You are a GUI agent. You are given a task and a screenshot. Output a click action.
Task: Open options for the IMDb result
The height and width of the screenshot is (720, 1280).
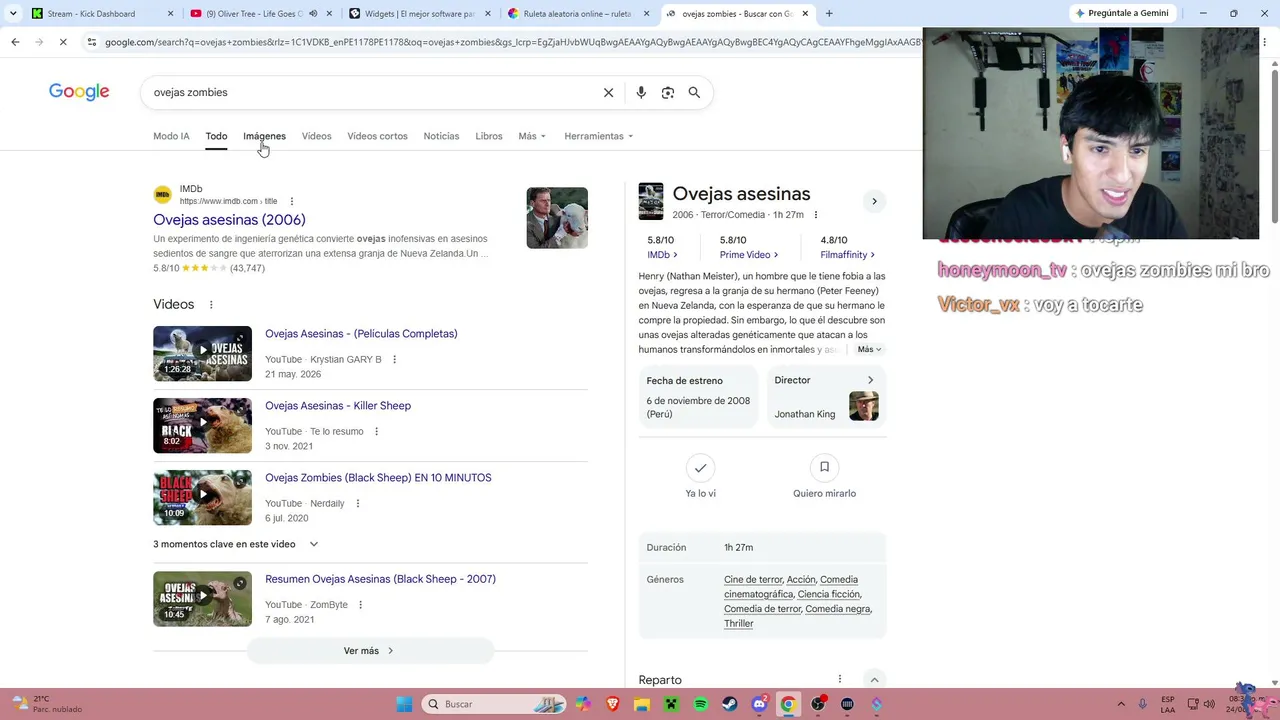pyautogui.click(x=292, y=201)
